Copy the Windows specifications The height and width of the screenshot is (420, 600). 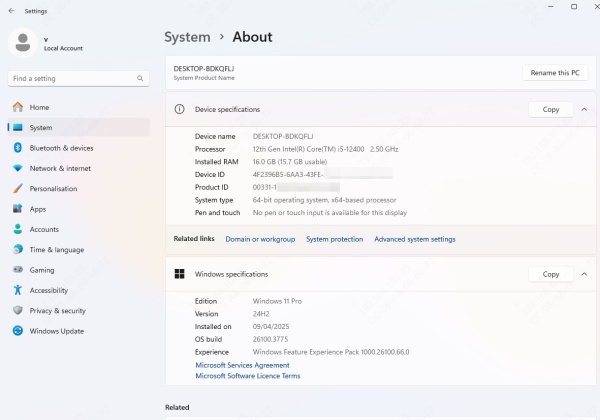(551, 274)
